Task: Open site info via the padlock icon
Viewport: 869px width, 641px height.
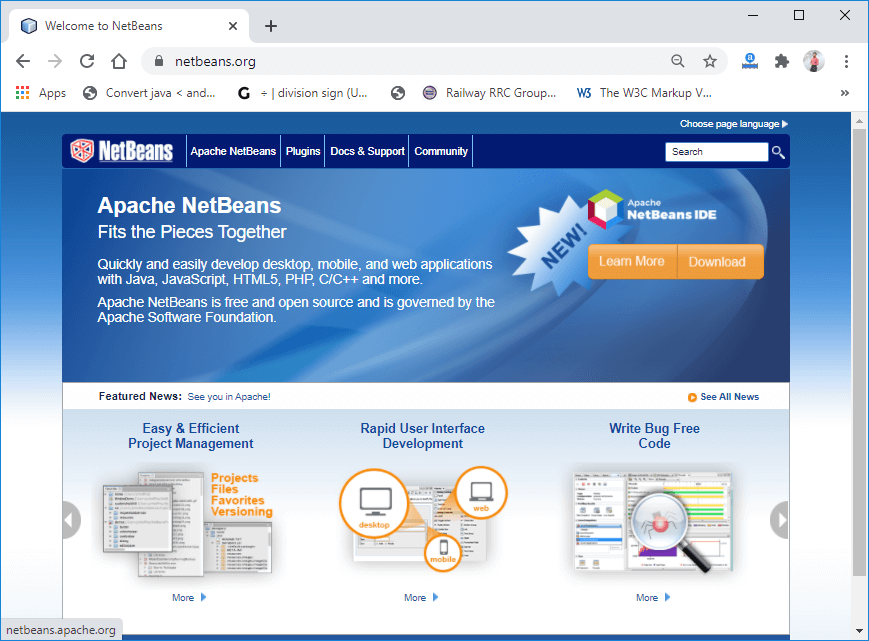Action: pos(159,61)
